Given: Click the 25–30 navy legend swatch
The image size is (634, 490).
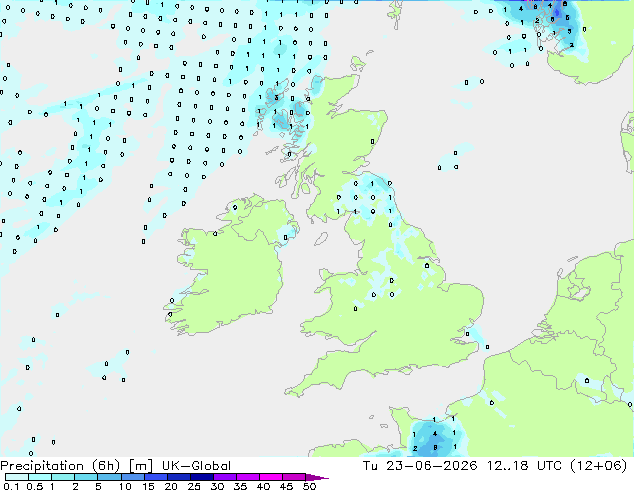Looking at the screenshot, I should click(x=201, y=477).
